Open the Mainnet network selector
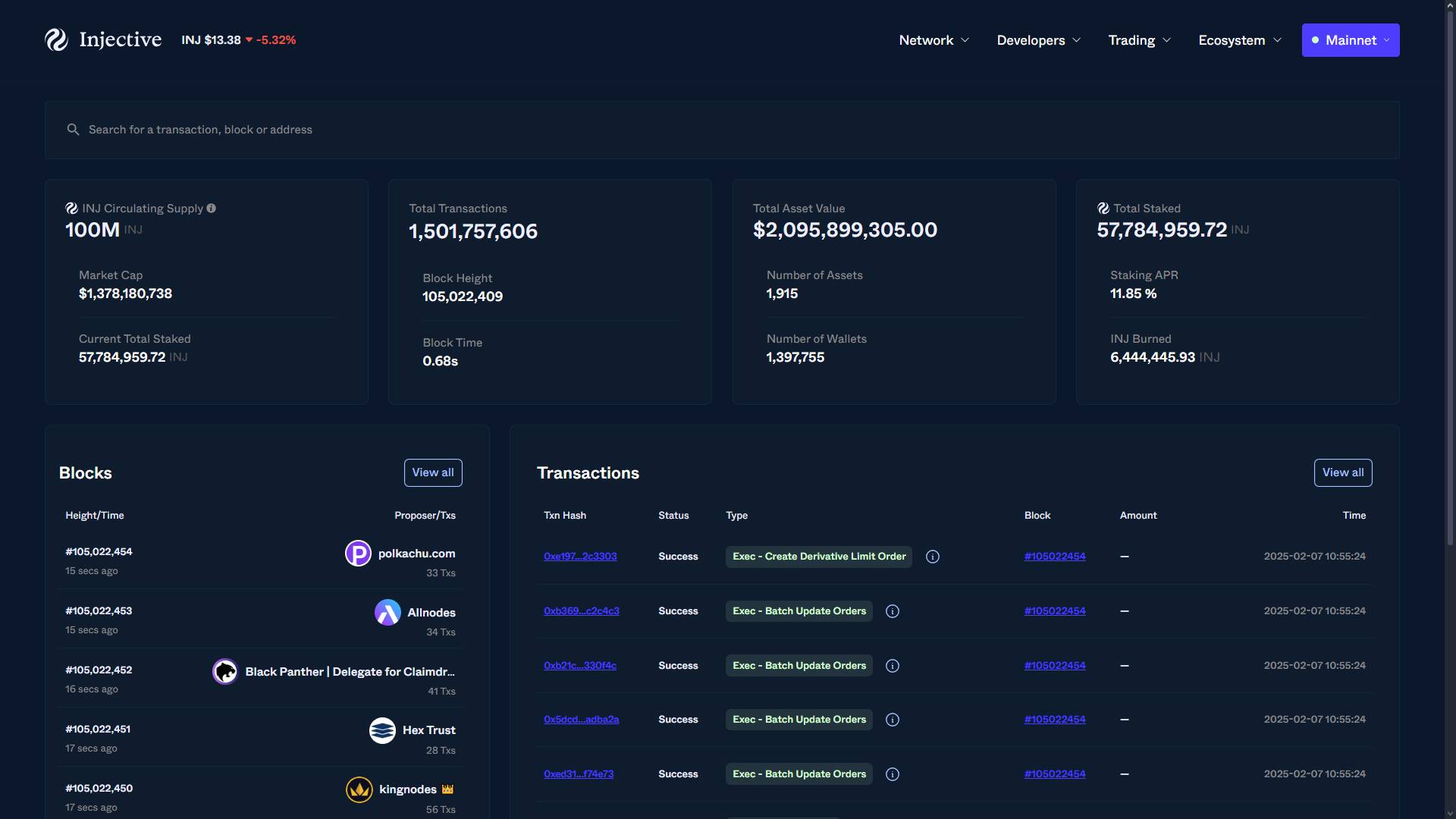1456x819 pixels. coord(1351,40)
